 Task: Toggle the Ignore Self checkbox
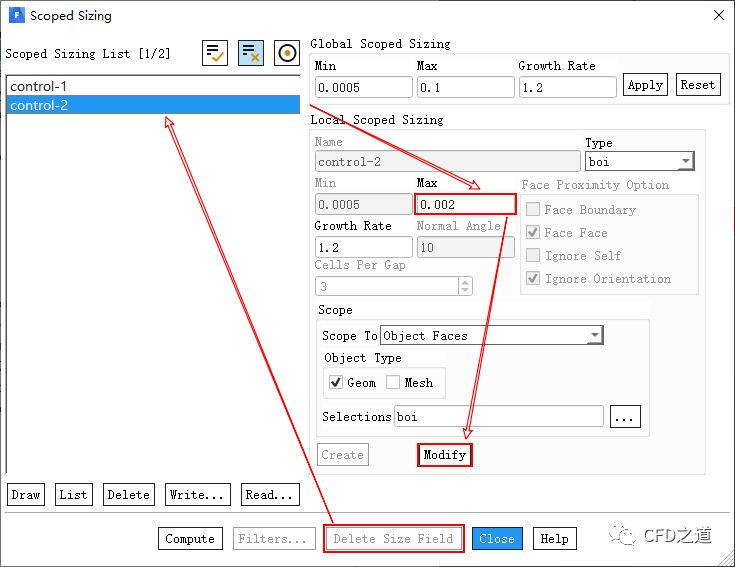[532, 255]
